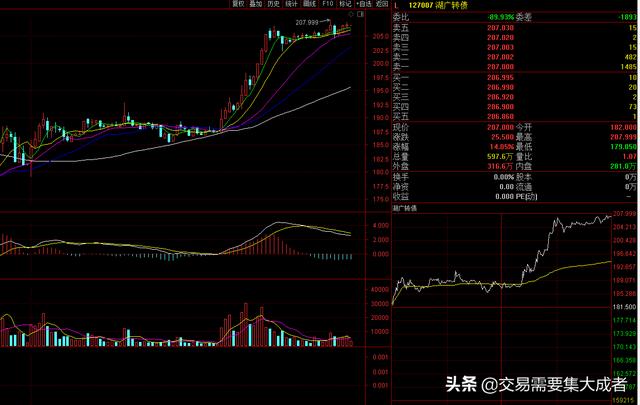This screenshot has height=405, width=640.
Task: Add stock via the +自选 button
Action: 364,4
